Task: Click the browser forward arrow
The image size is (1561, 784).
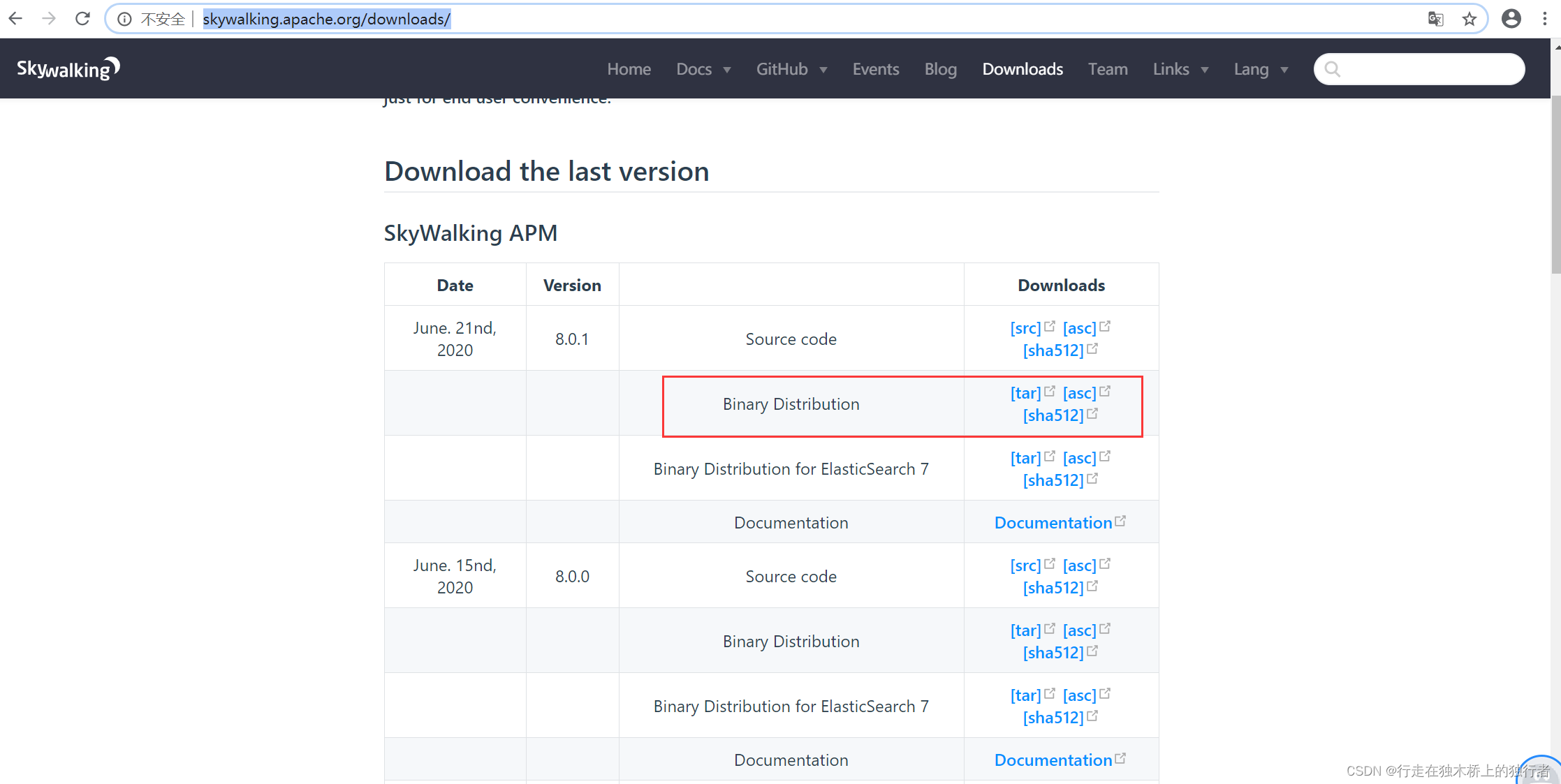Action: [x=49, y=19]
